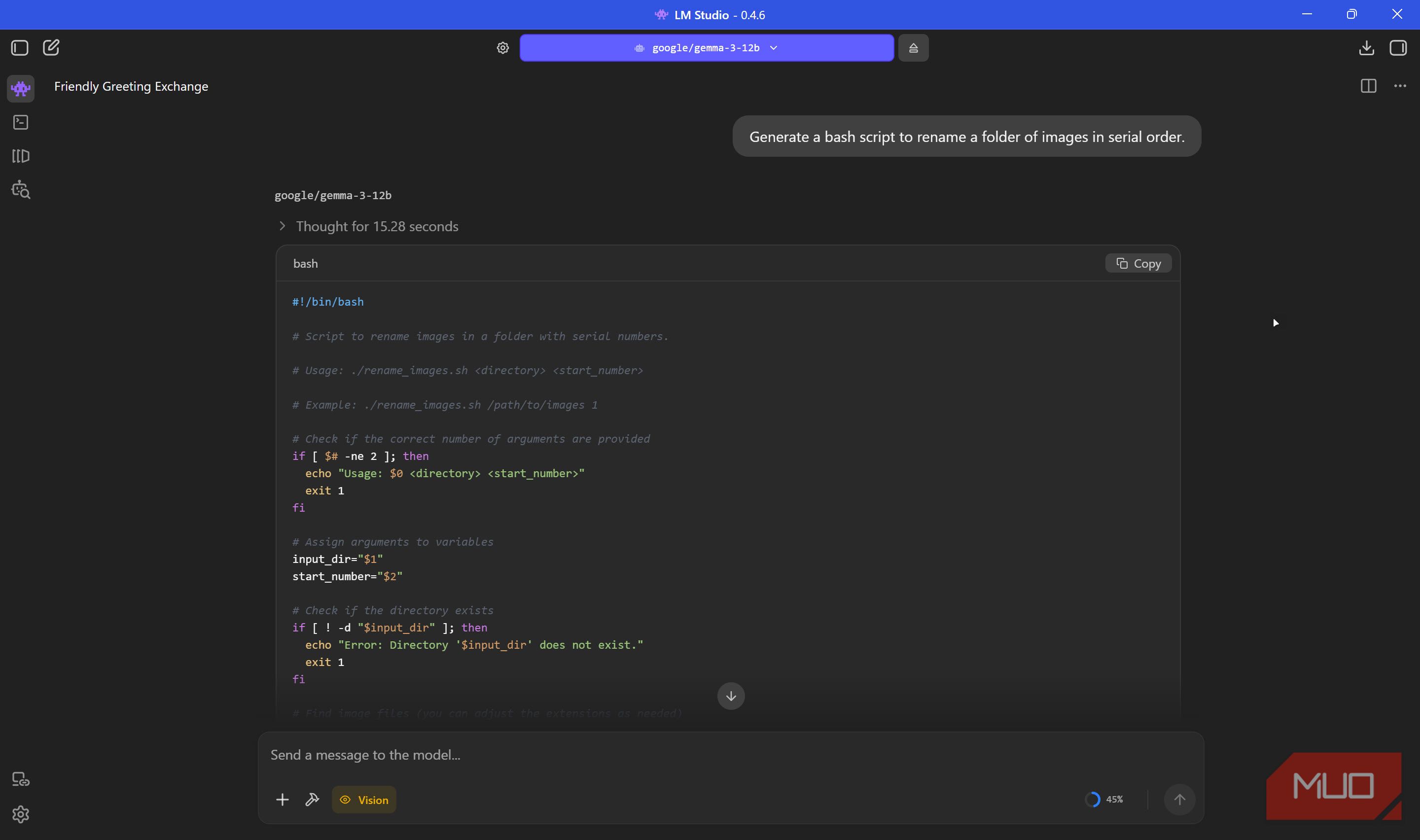Open the Chat section in left rail

click(21, 88)
